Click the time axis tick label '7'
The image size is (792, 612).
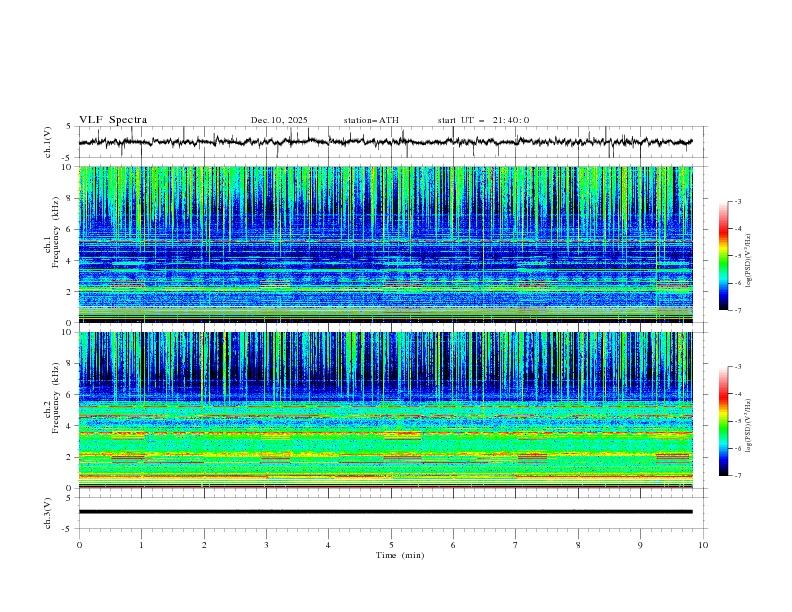click(x=516, y=545)
